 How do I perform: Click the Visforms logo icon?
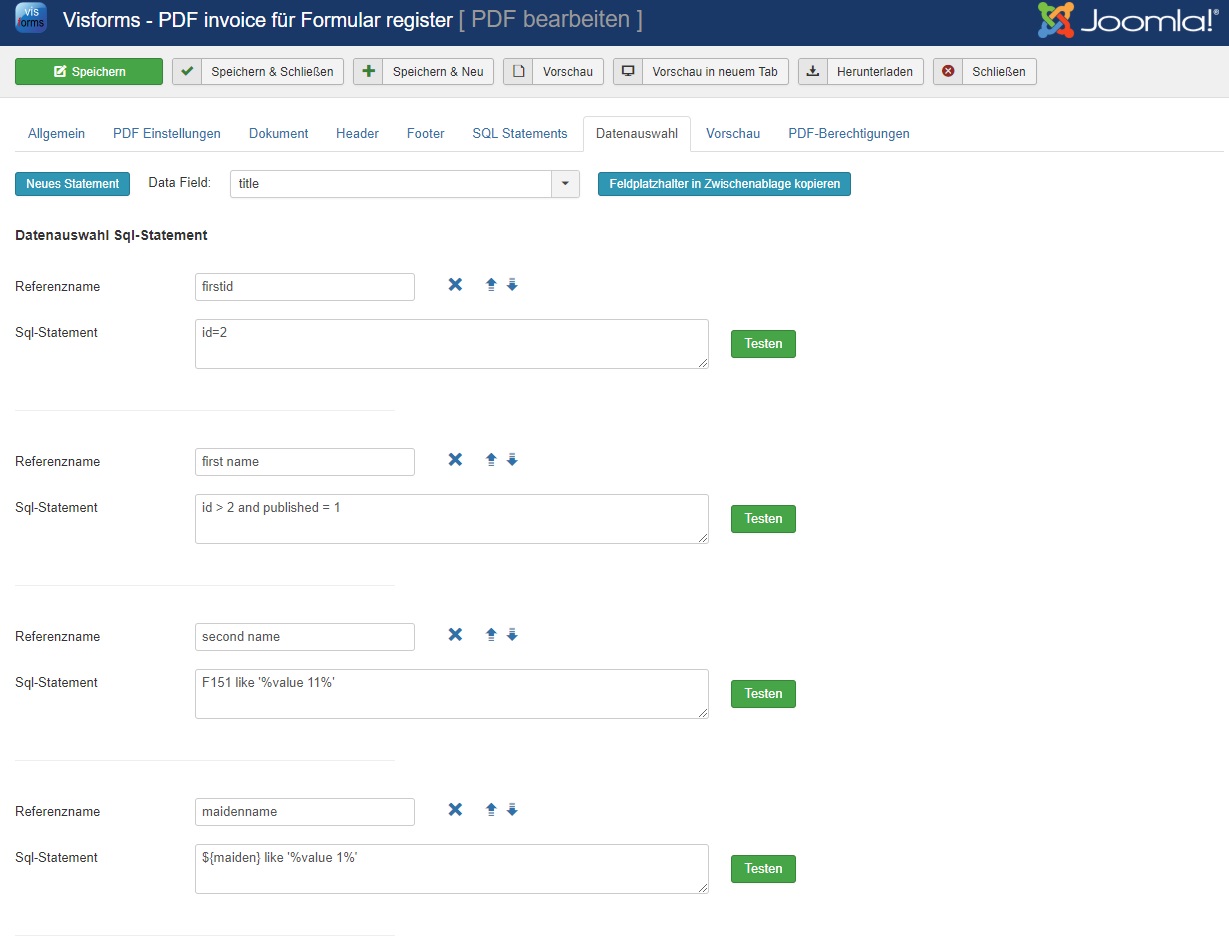point(31,19)
